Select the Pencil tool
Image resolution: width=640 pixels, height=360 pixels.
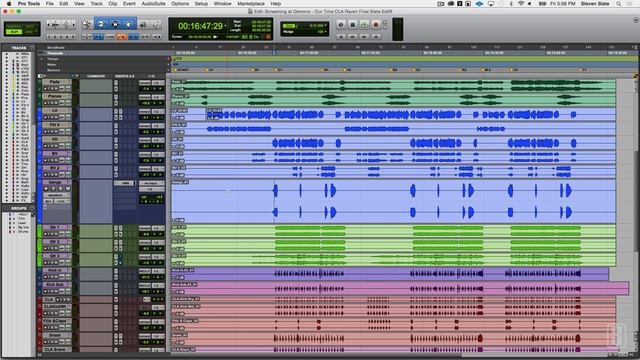click(156, 25)
